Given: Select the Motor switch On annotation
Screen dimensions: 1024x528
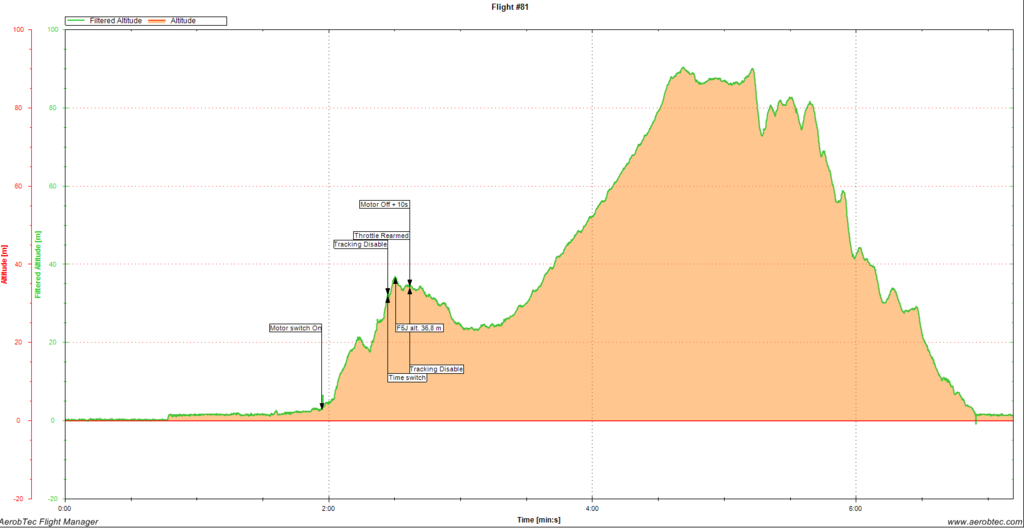Looking at the screenshot, I should [296, 328].
